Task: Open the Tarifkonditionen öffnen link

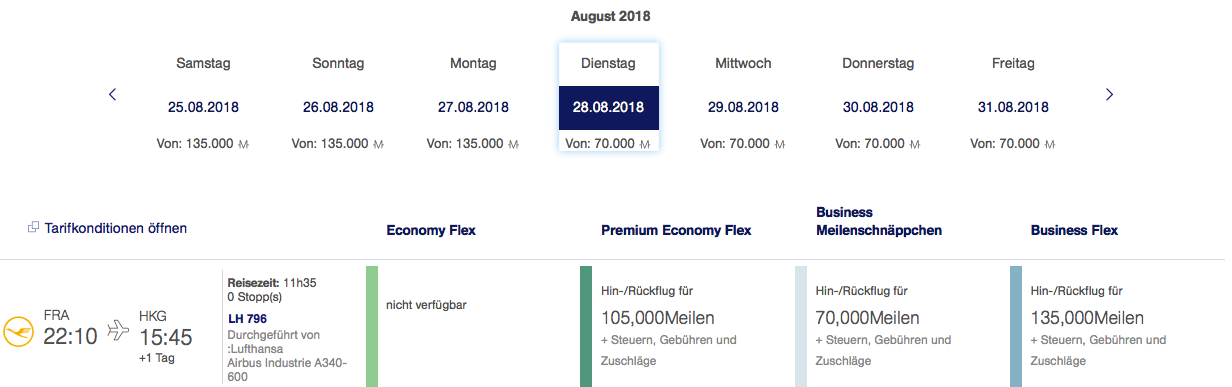Action: tap(116, 228)
